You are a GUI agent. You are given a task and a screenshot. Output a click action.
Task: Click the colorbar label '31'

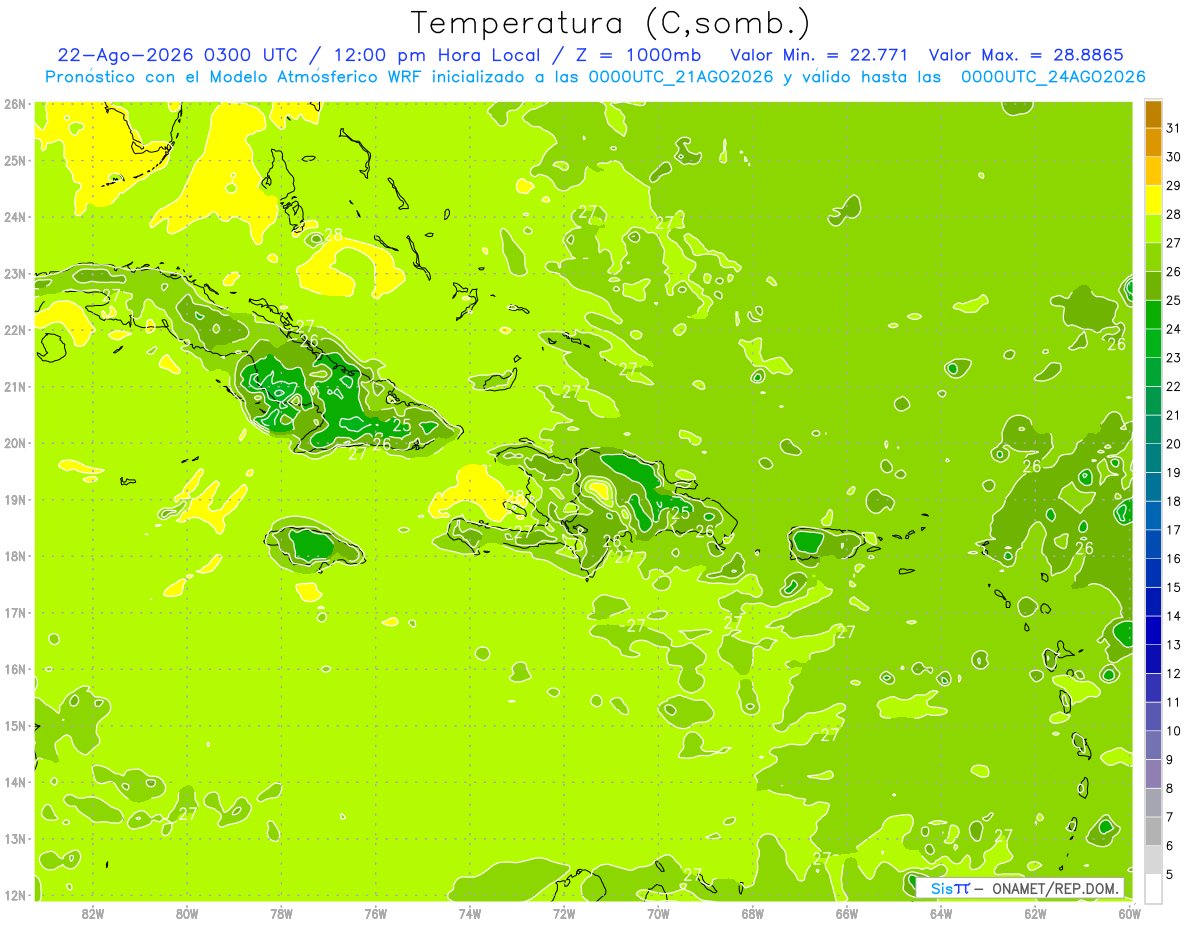pyautogui.click(x=1174, y=129)
